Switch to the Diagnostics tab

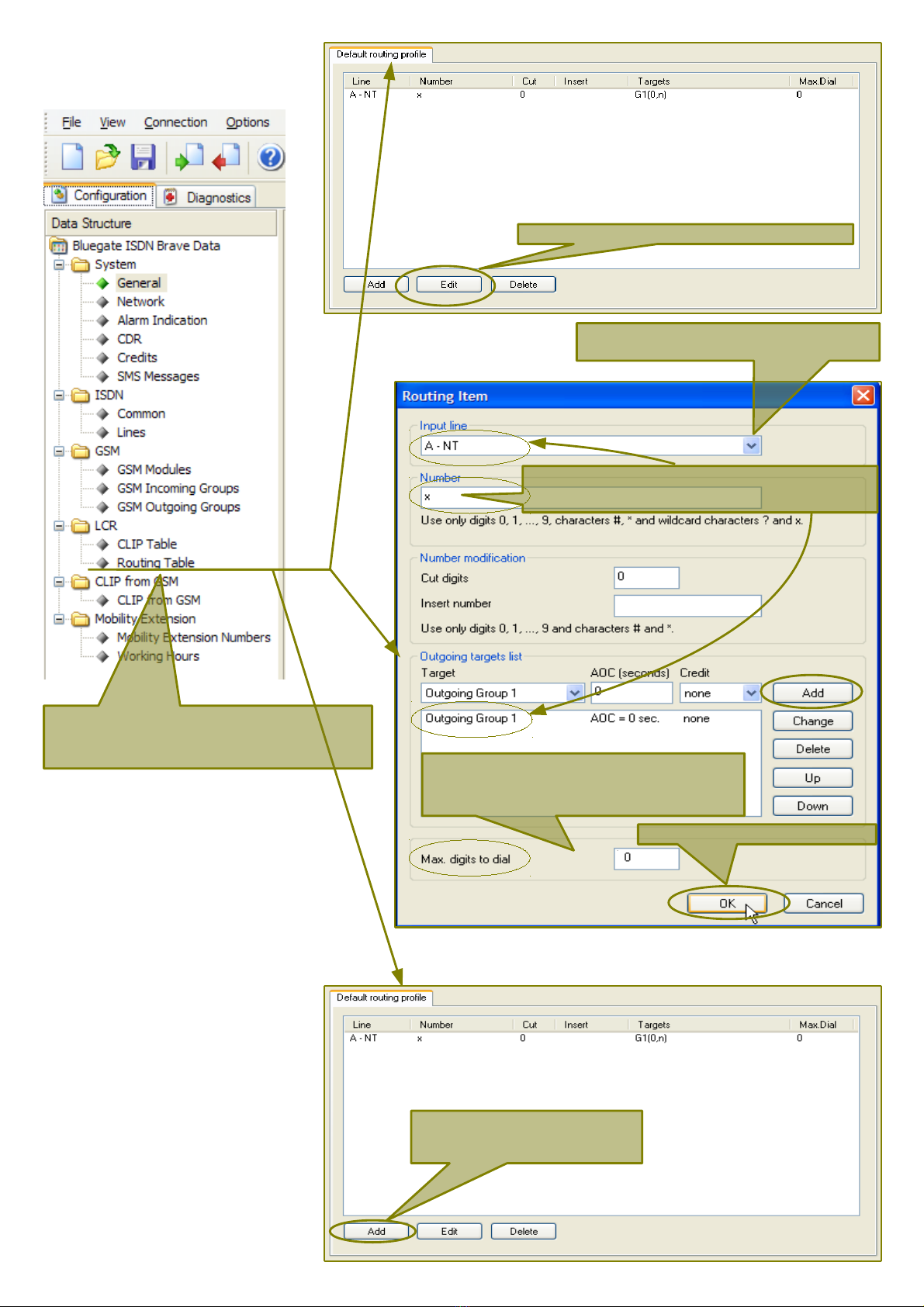[x=207, y=197]
